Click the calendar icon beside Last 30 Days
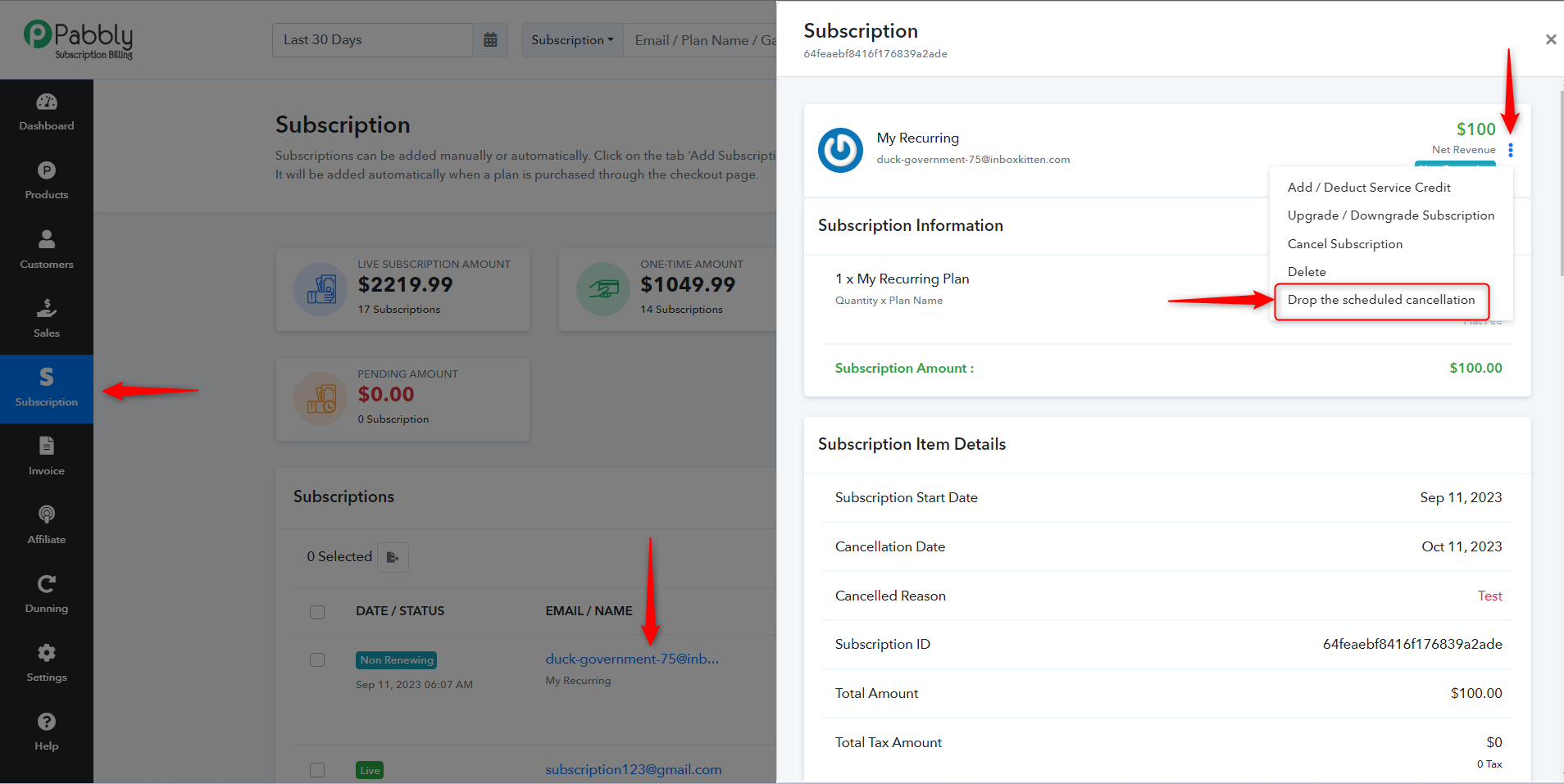This screenshot has width=1564, height=784. (x=490, y=40)
